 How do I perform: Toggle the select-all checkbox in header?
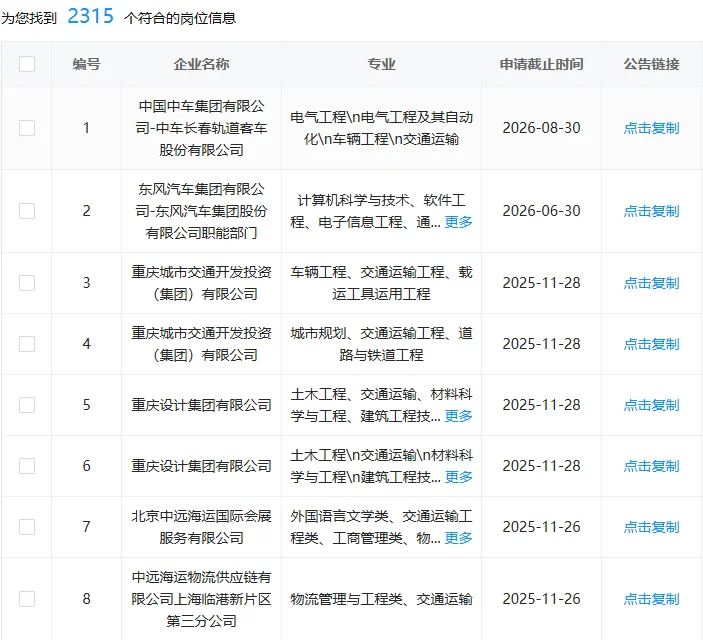pos(27,64)
